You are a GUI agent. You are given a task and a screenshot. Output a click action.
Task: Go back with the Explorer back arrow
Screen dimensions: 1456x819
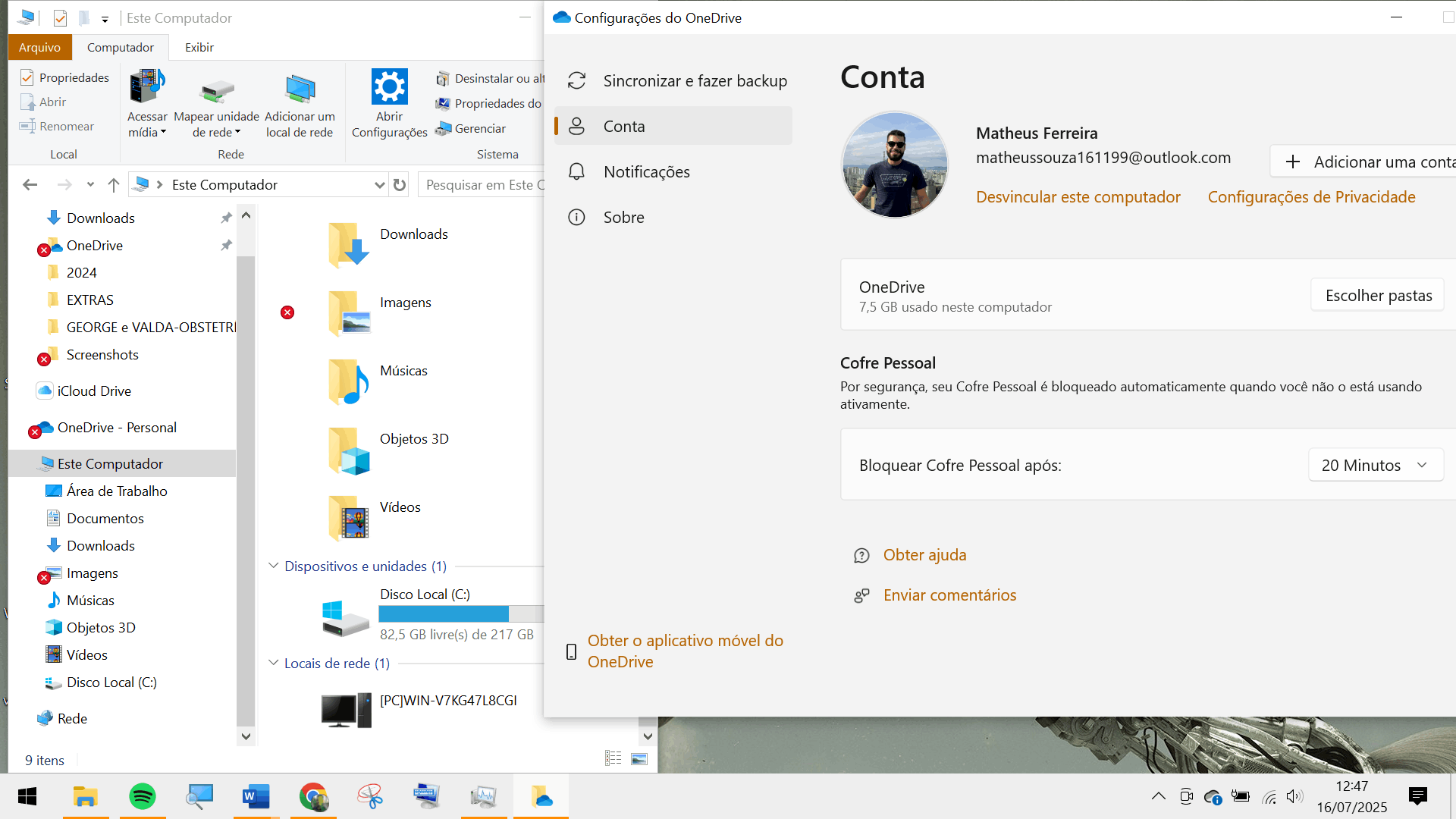pyautogui.click(x=30, y=184)
